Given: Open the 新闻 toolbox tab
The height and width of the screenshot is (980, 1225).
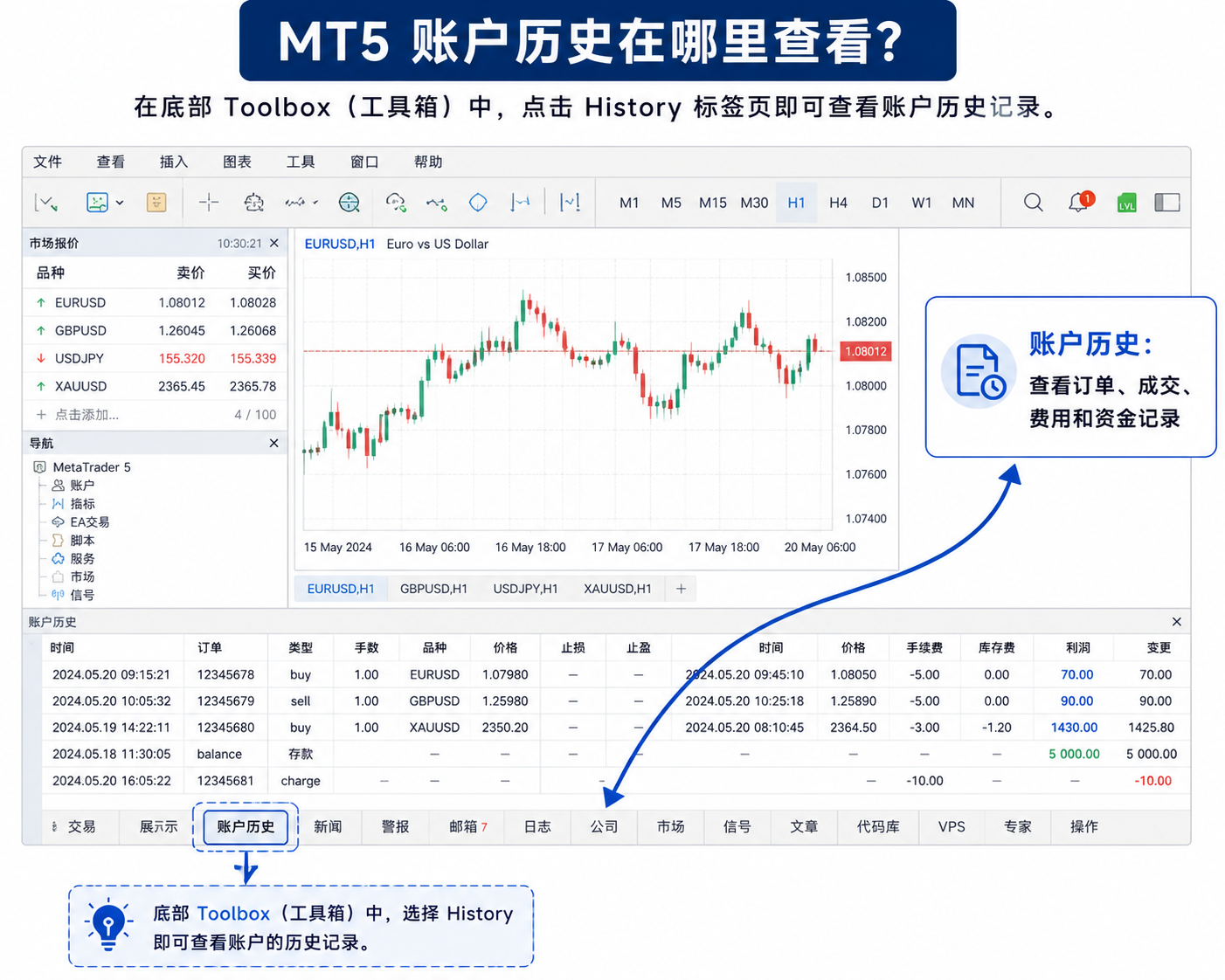Looking at the screenshot, I should click(328, 826).
